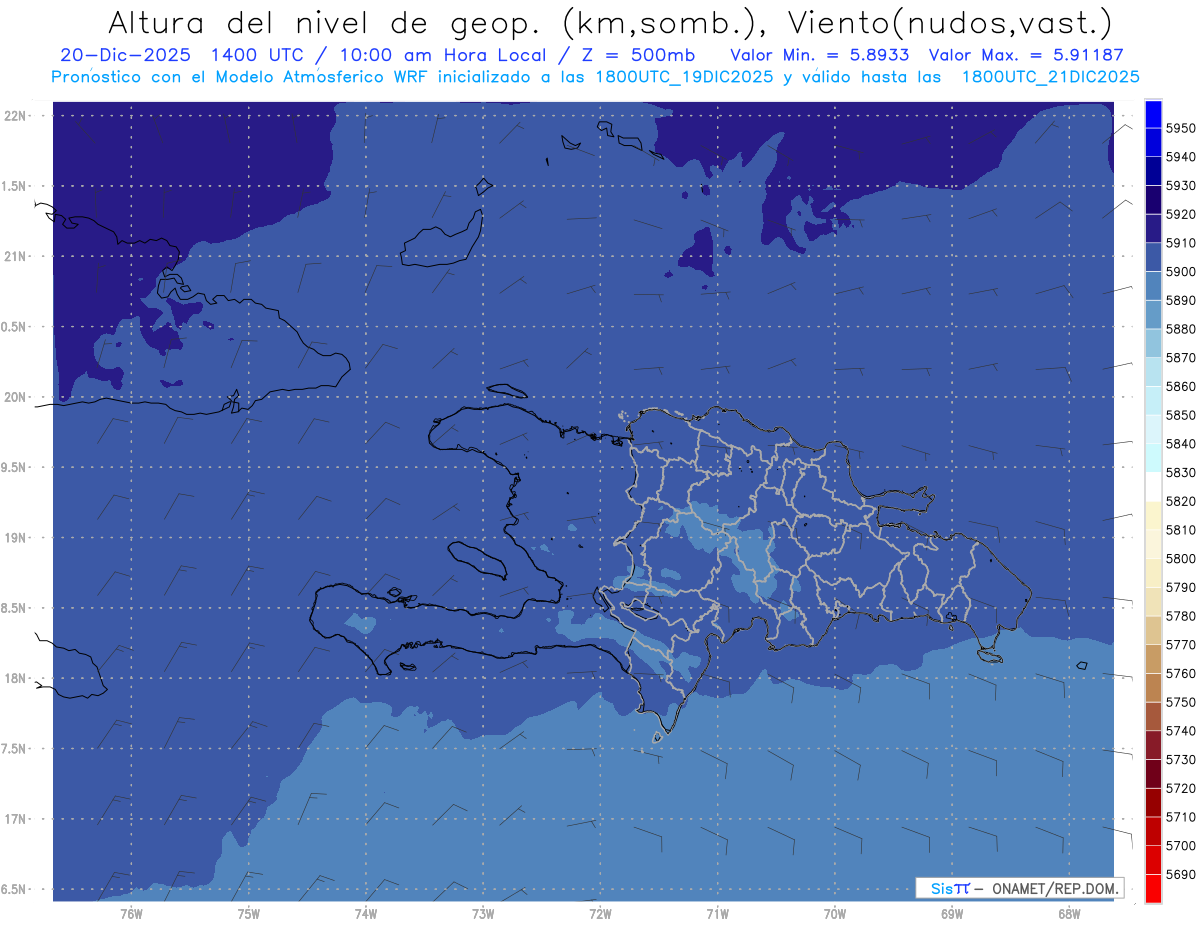Pick the bright blue swatch above 5950
Screen dimensions: 1200x927
coord(1153,114)
